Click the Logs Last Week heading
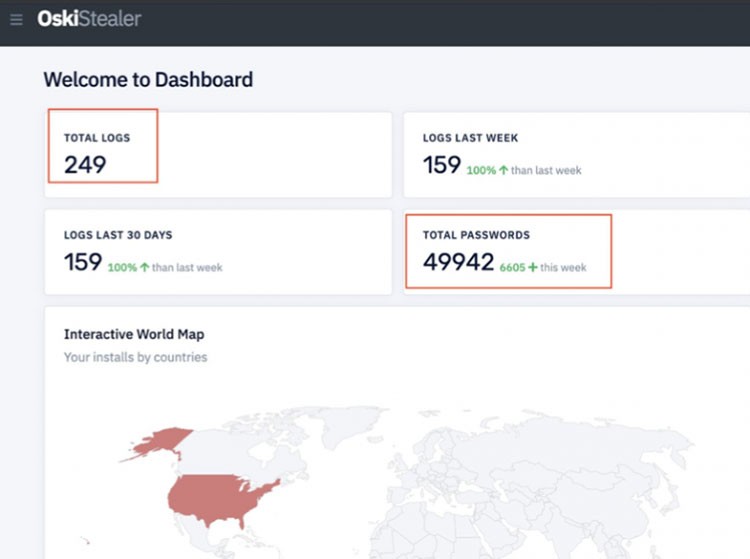The width and height of the screenshot is (750, 559). click(x=470, y=138)
